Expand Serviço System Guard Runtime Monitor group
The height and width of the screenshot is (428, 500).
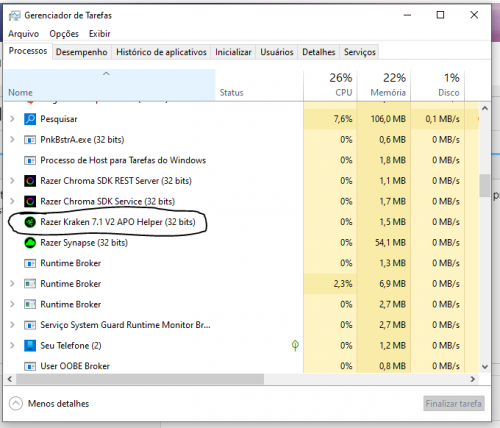click(x=12, y=325)
